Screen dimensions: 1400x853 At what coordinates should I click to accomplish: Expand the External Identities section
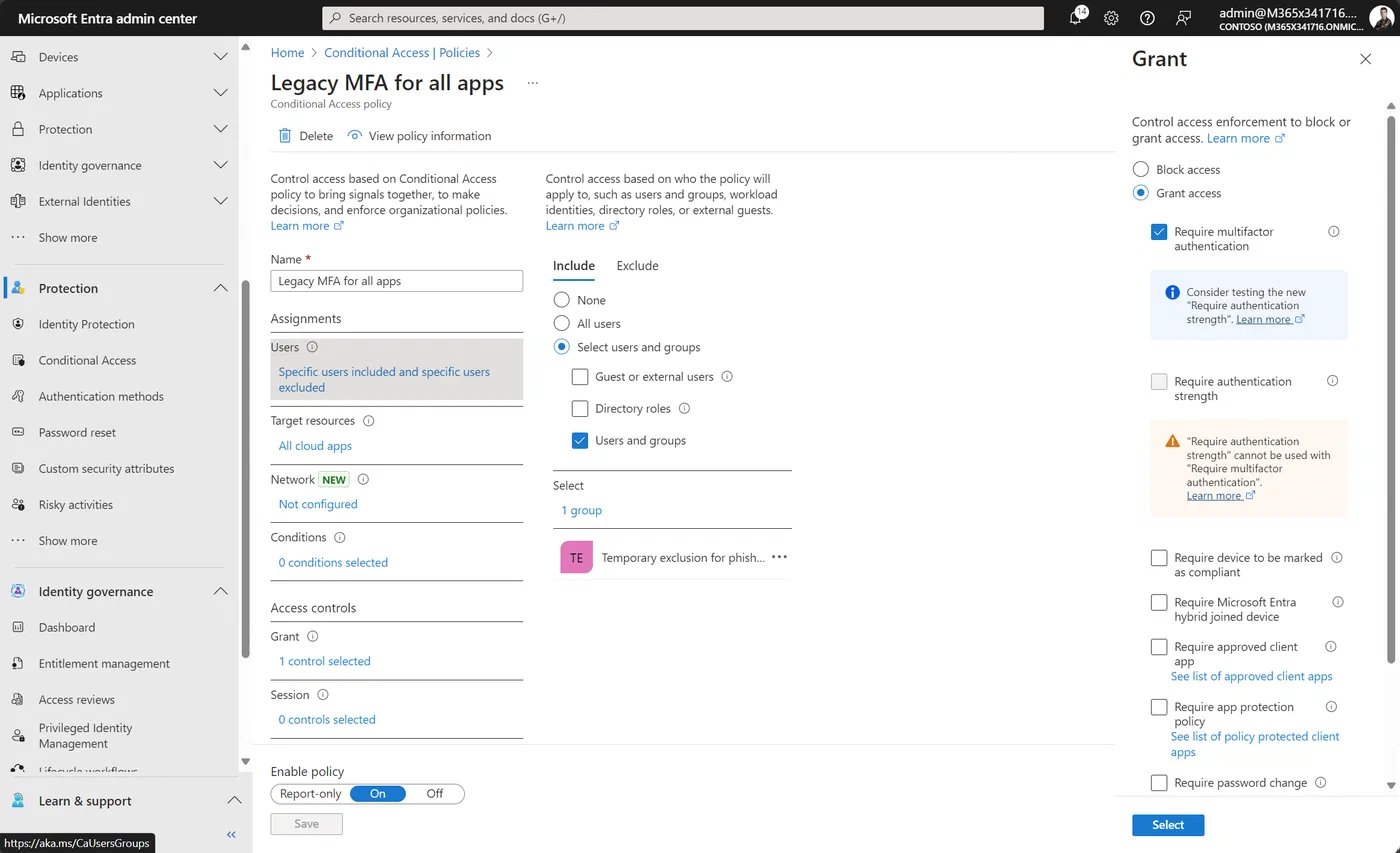(221, 201)
